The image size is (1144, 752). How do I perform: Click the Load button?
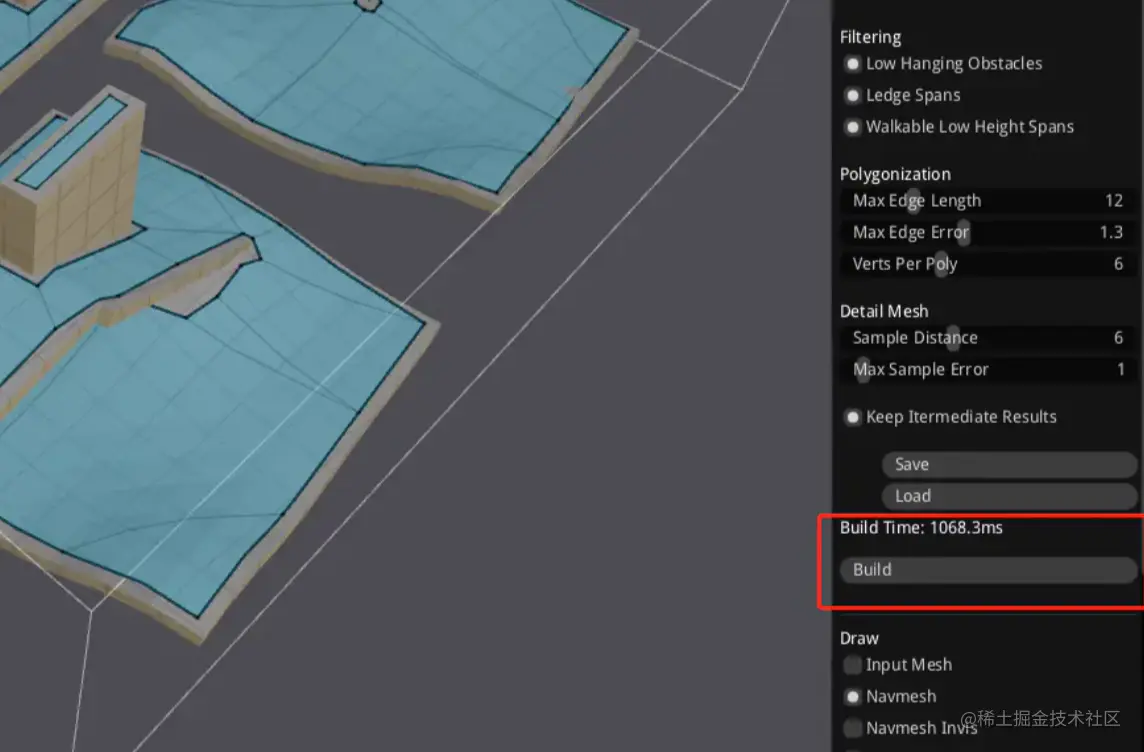point(1010,496)
